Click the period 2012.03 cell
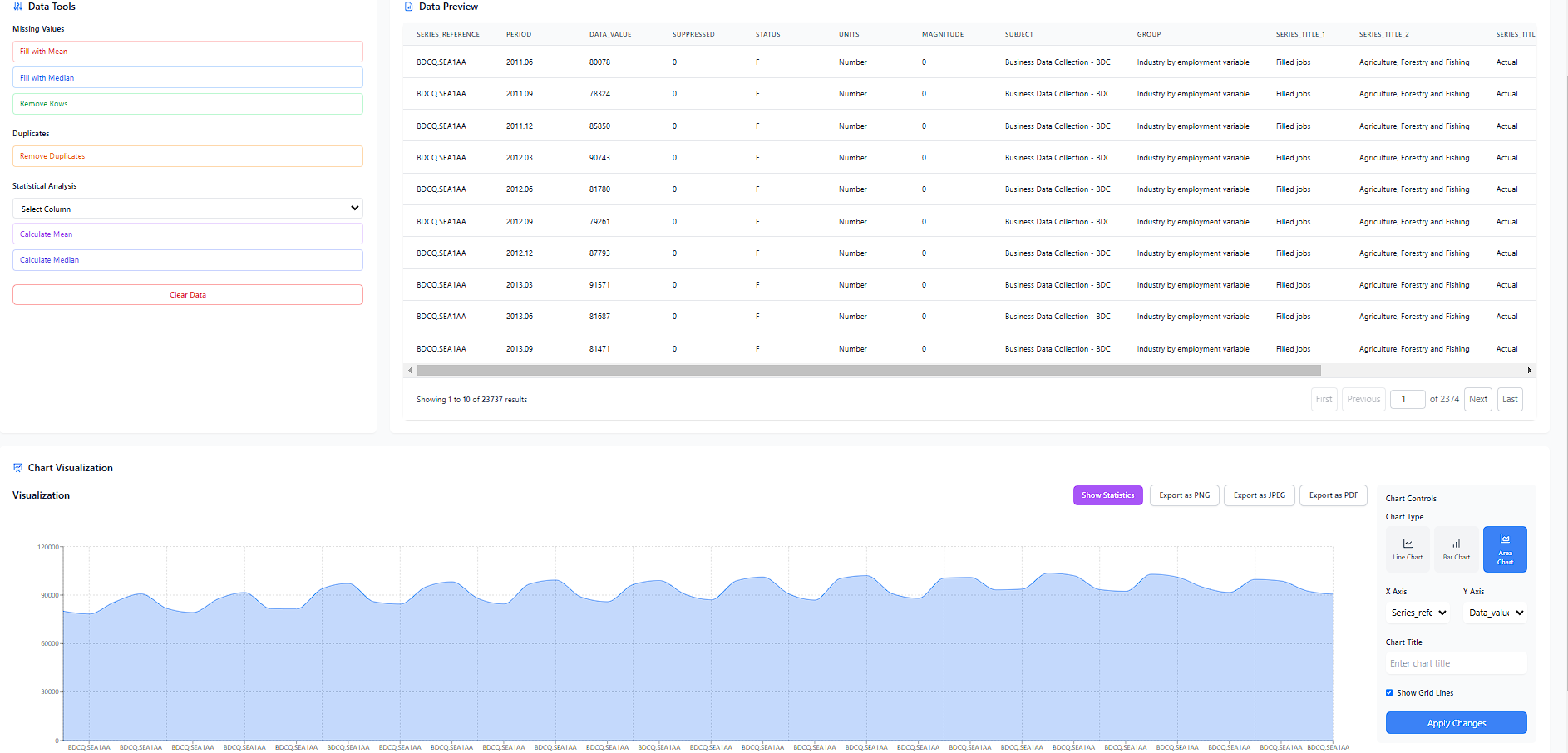Viewport: 1568px width, 753px height. pos(520,158)
